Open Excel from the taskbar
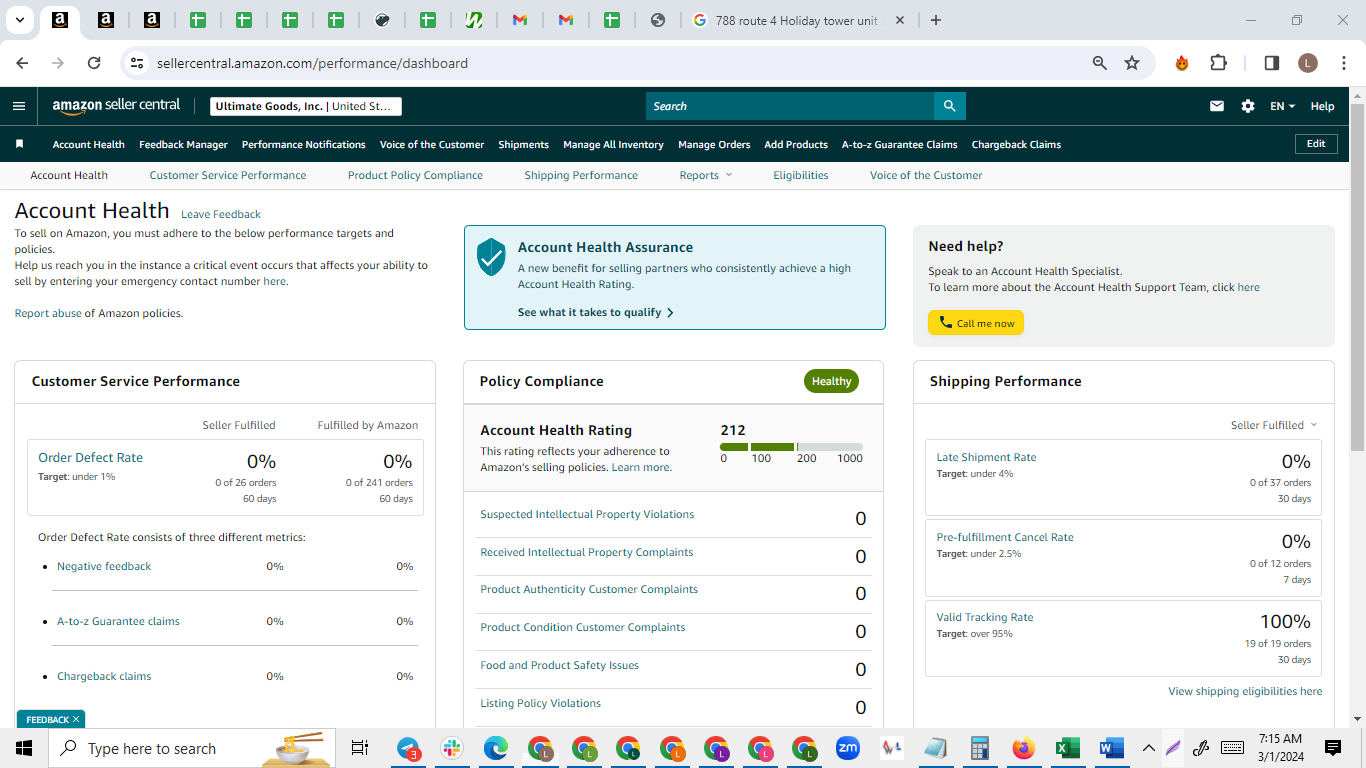 coord(1067,748)
